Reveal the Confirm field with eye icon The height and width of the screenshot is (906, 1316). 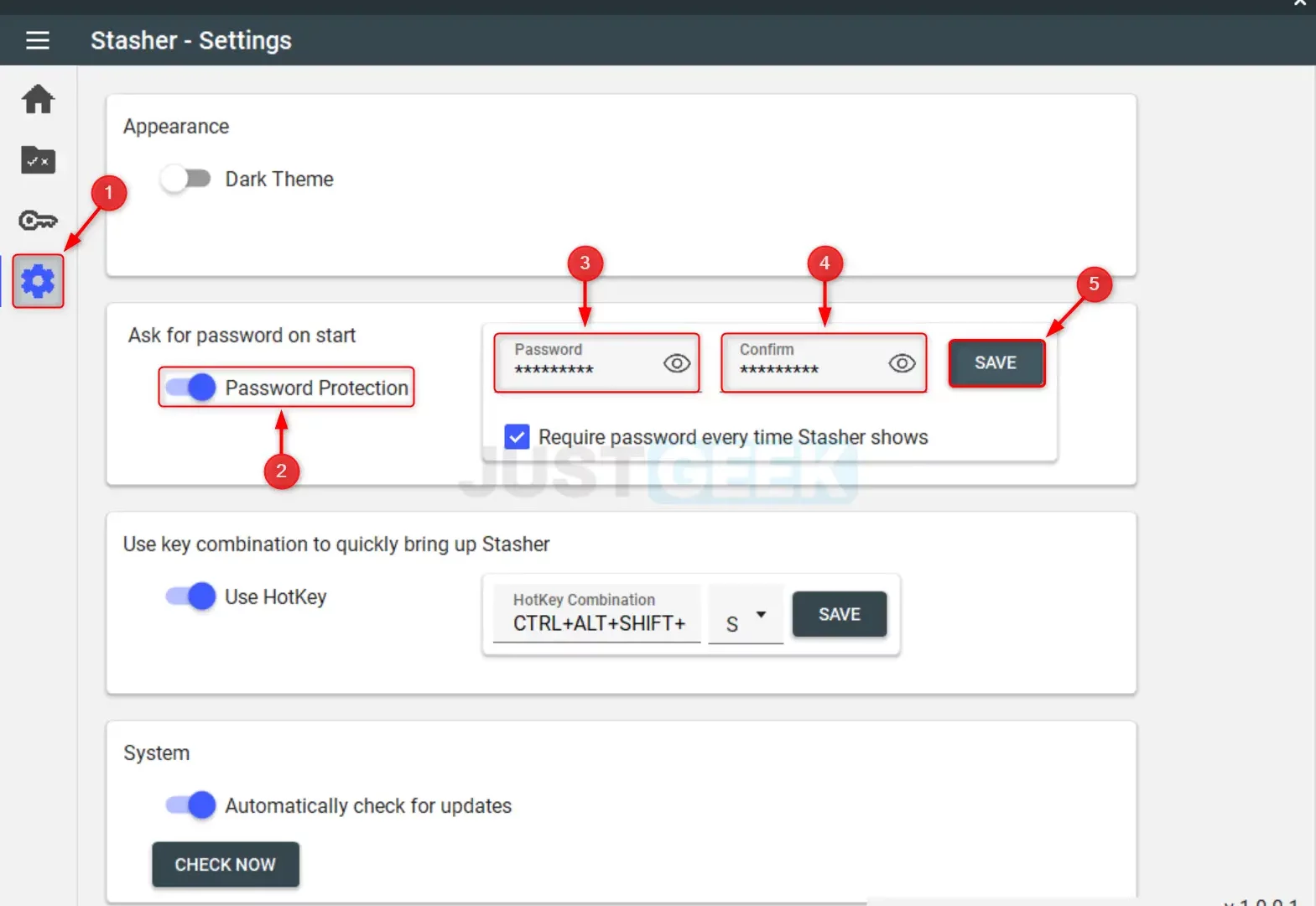pyautogui.click(x=902, y=363)
